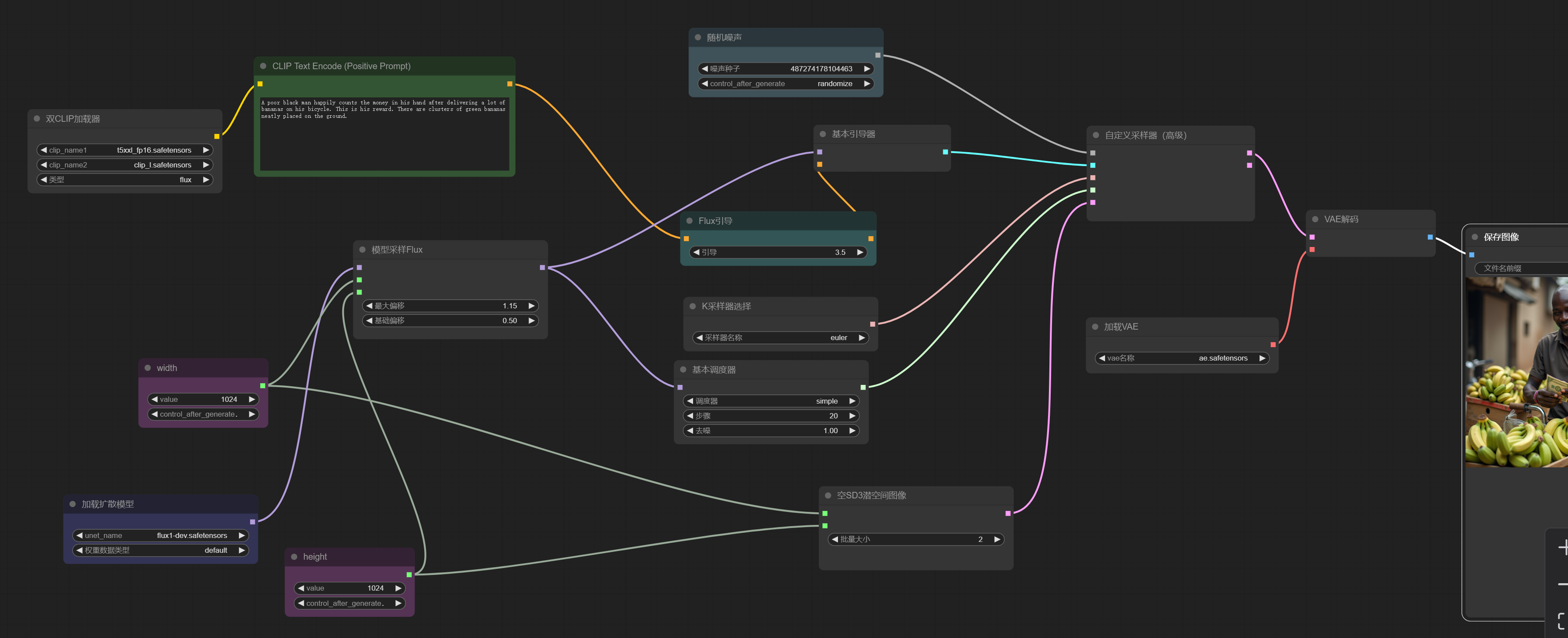This screenshot has width=1568, height=638.
Task: Collapse the CLIP Text Encode node
Action: [264, 66]
